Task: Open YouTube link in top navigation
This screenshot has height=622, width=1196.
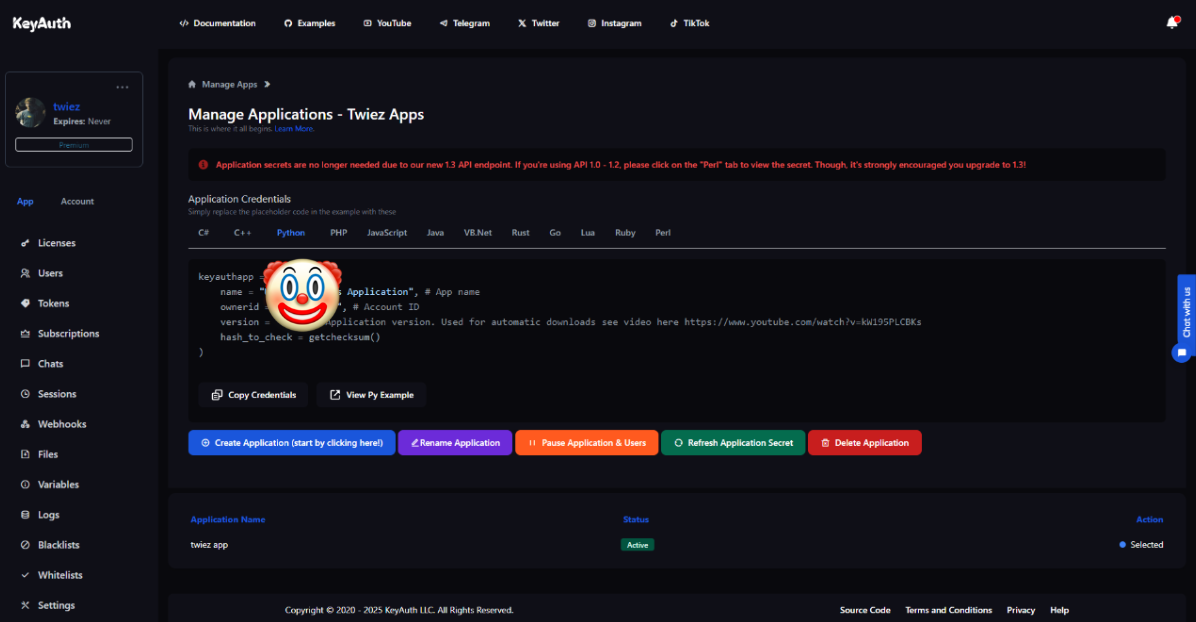Action: tap(387, 24)
